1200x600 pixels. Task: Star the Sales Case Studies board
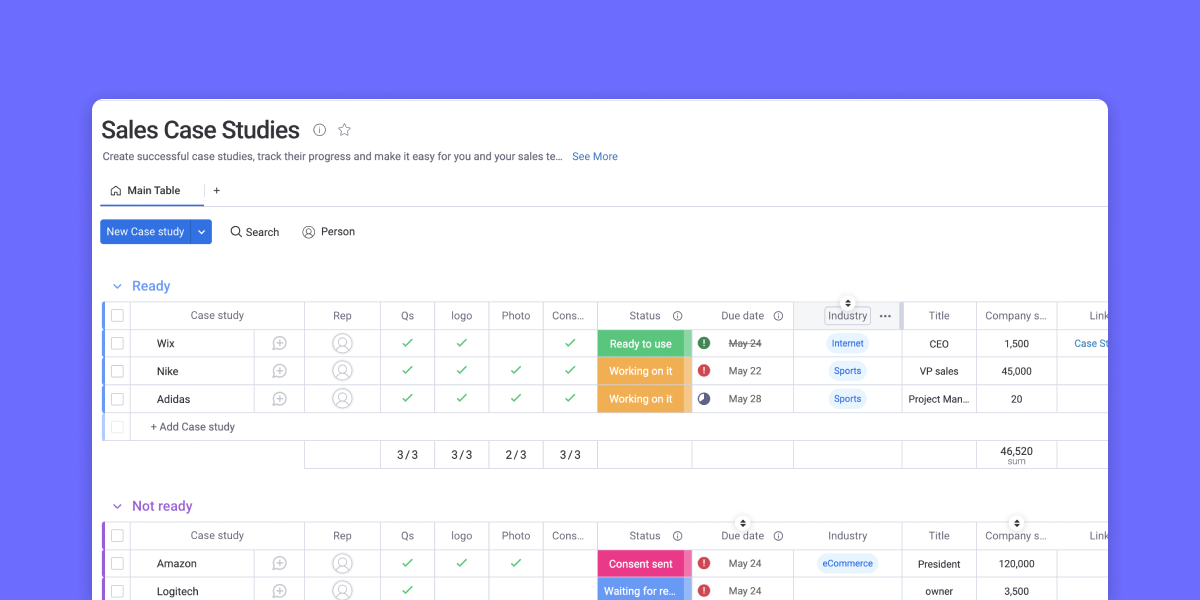tap(345, 130)
